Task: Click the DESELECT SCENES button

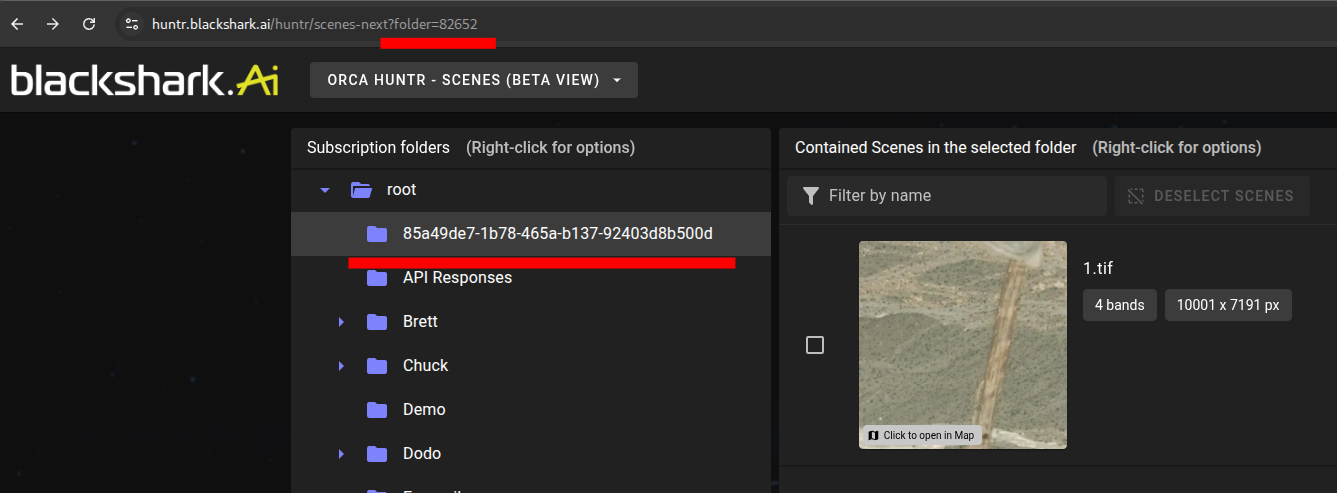Action: click(1212, 196)
